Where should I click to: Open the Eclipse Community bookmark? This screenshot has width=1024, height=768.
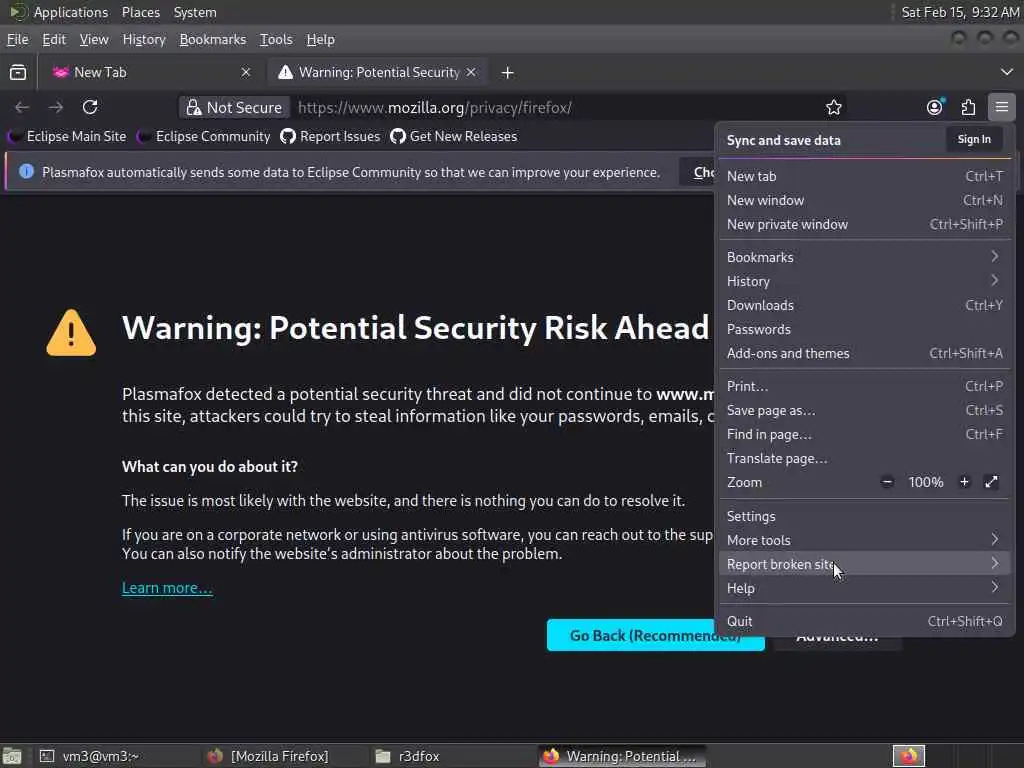(x=204, y=136)
